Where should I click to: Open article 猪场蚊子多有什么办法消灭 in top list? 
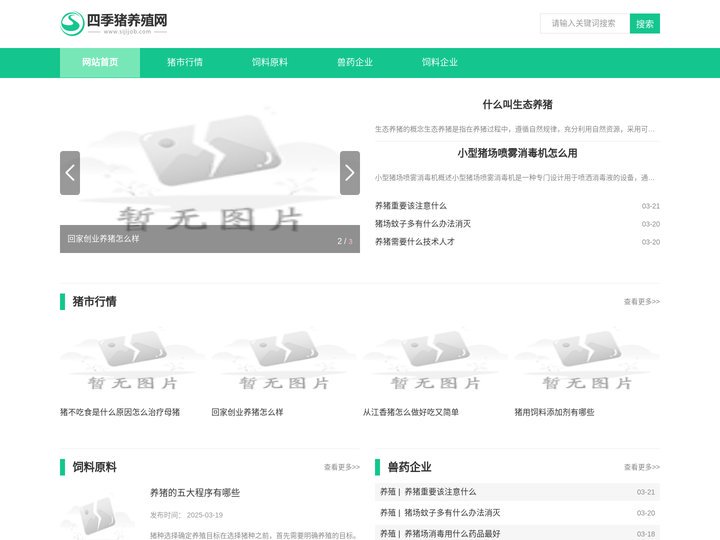click(x=423, y=224)
